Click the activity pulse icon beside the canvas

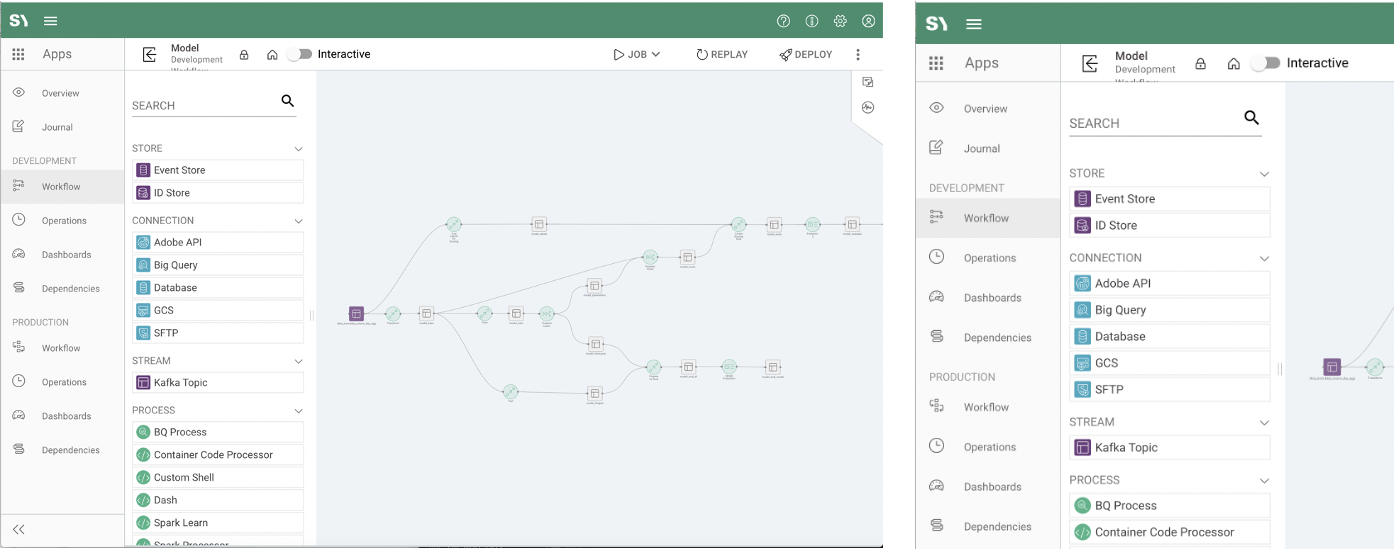[x=867, y=108]
